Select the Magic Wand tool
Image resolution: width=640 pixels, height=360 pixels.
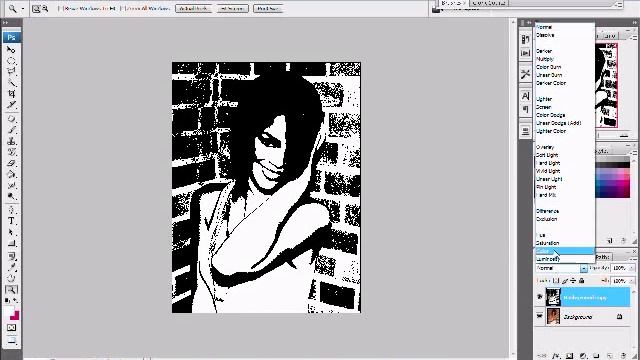tap(11, 83)
